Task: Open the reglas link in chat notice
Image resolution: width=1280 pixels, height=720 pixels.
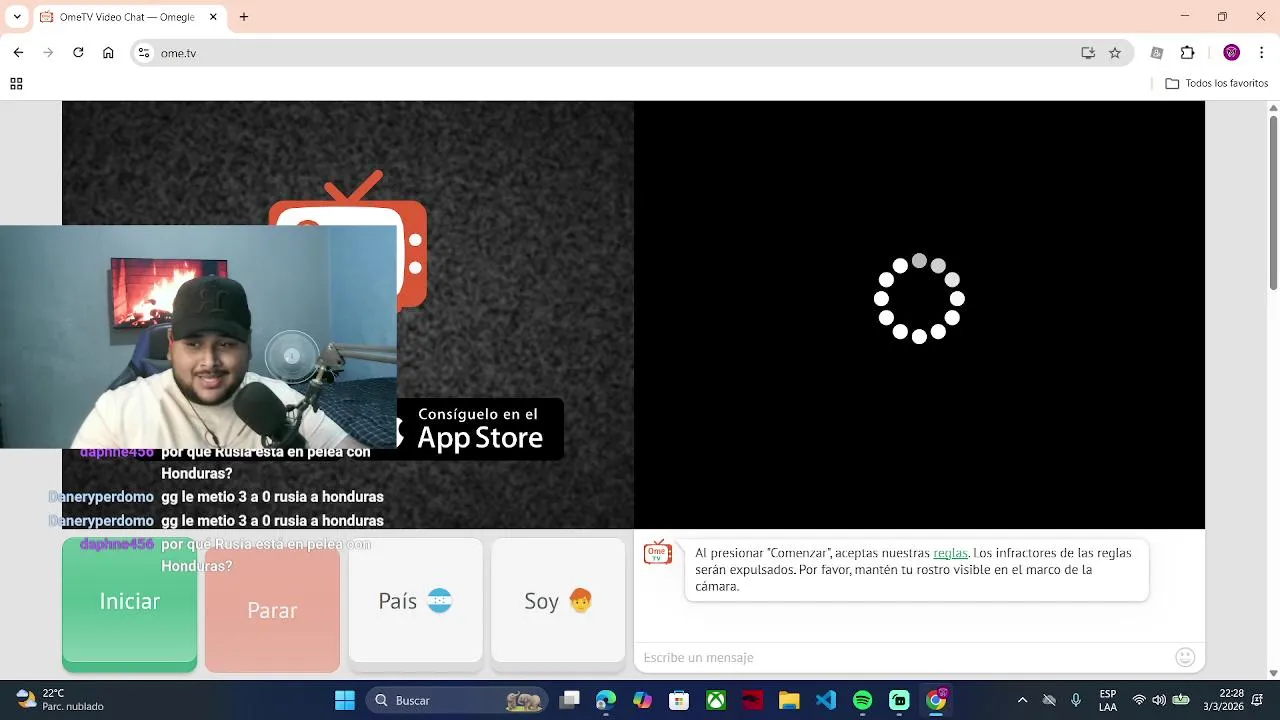Action: point(950,553)
